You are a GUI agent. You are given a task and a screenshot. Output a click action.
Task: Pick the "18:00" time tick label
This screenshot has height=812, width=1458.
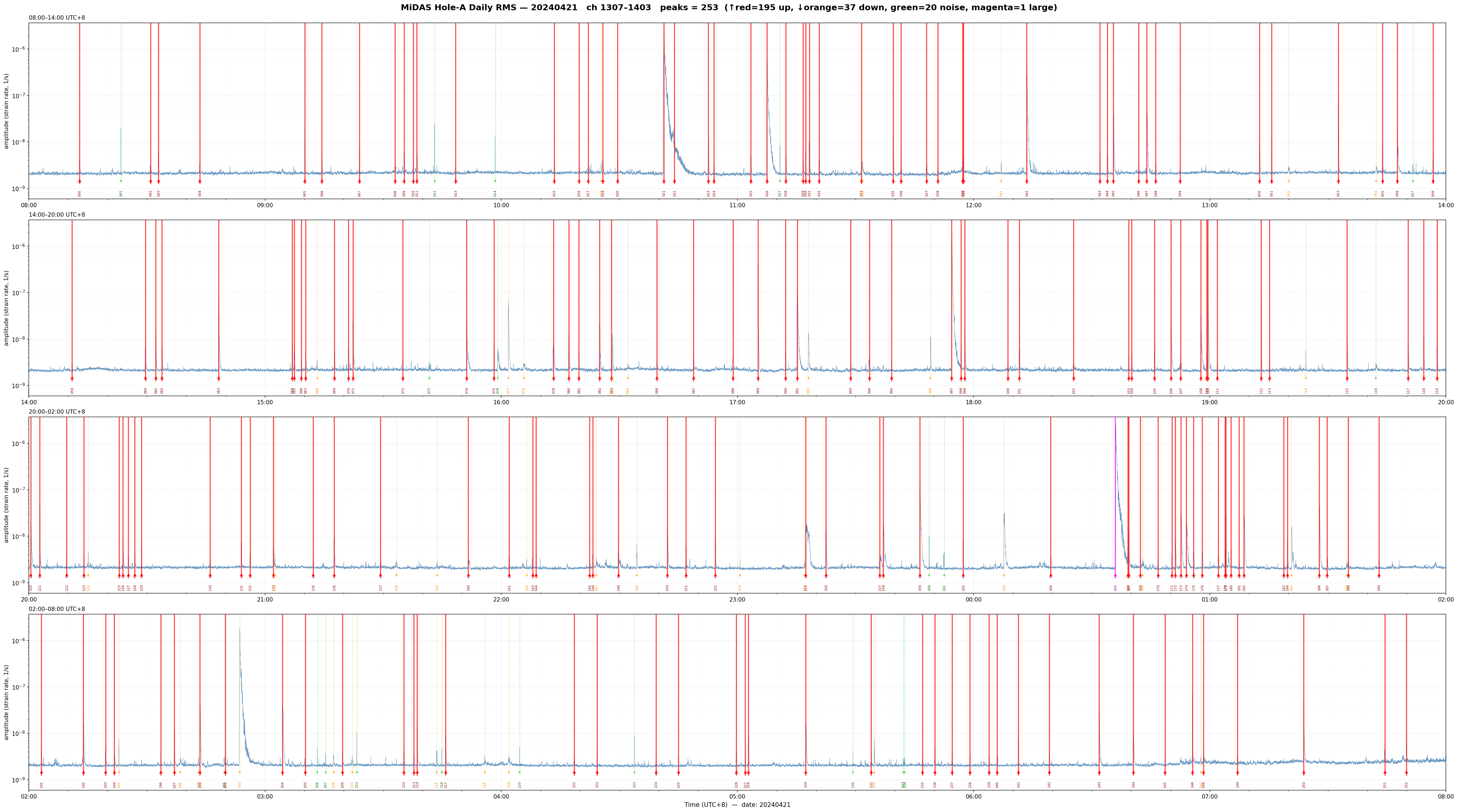tap(974, 402)
